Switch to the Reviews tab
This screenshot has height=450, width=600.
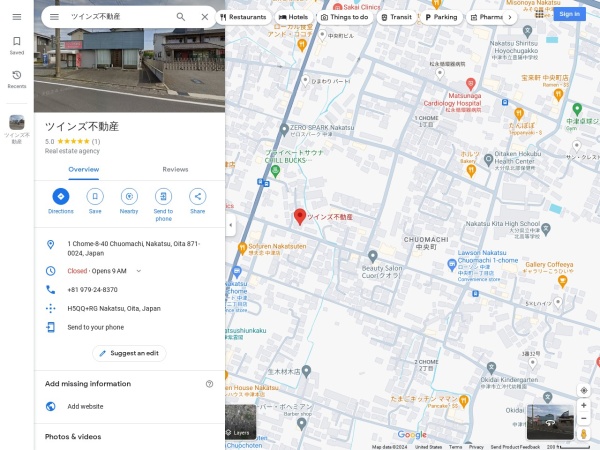(175, 170)
